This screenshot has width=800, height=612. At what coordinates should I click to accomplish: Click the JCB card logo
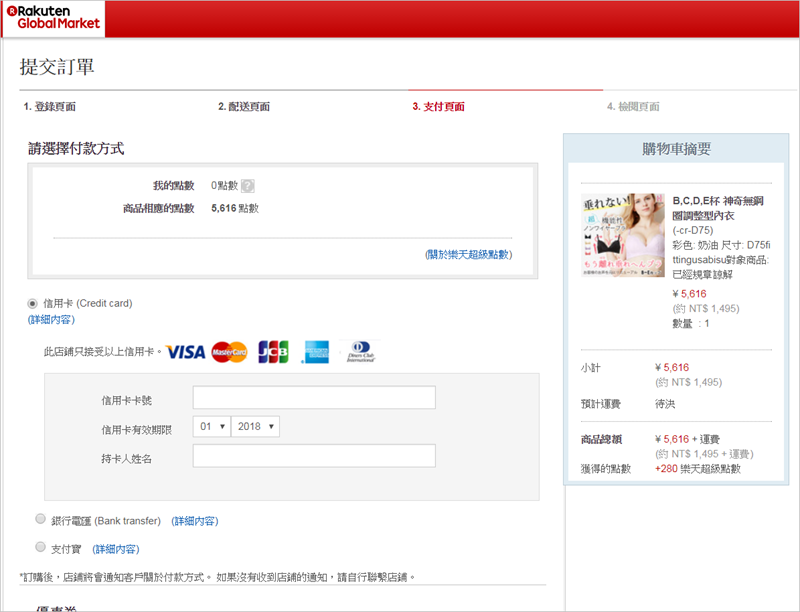(x=273, y=352)
